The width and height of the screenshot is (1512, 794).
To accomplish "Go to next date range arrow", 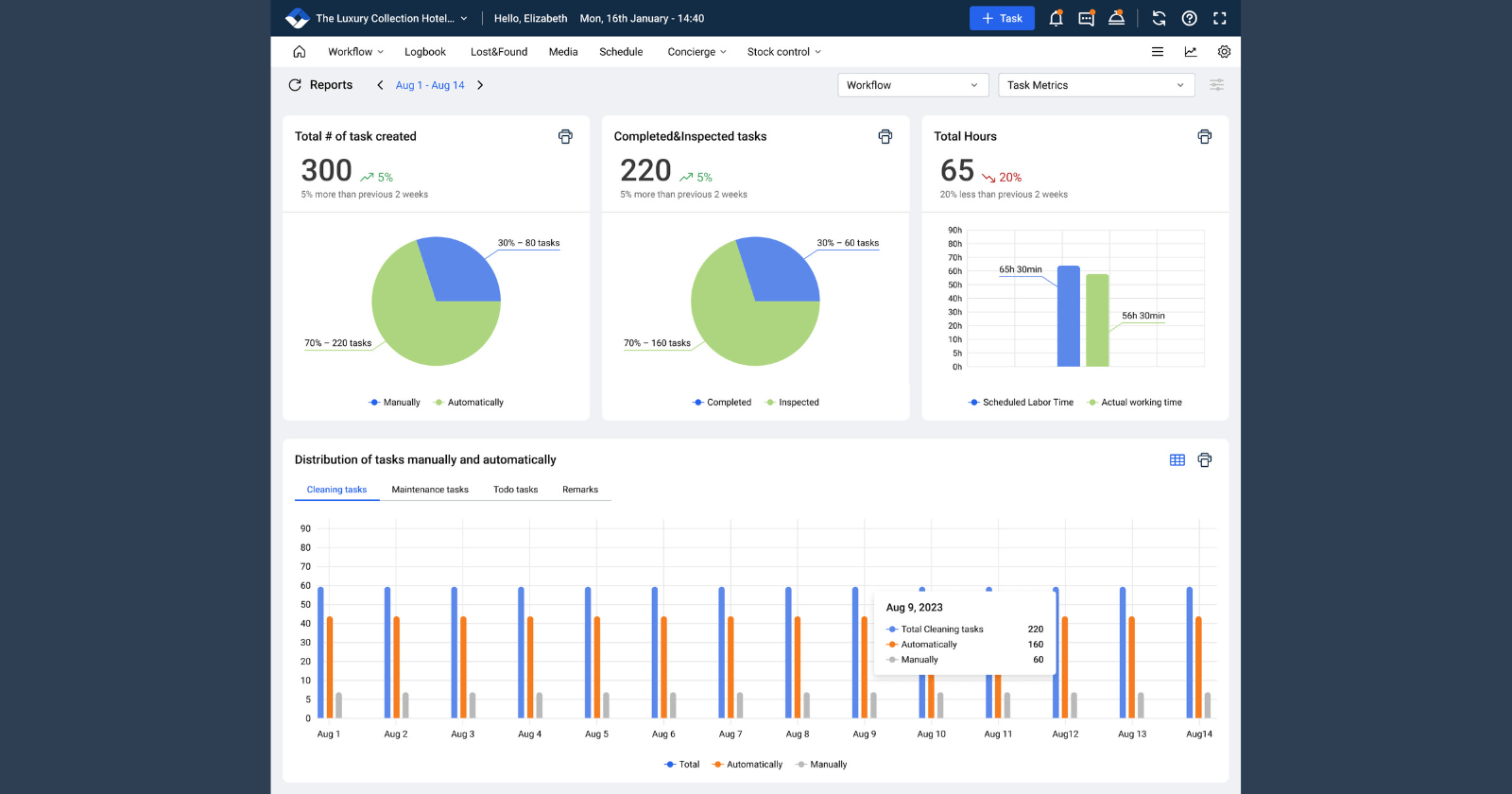I will click(x=480, y=85).
